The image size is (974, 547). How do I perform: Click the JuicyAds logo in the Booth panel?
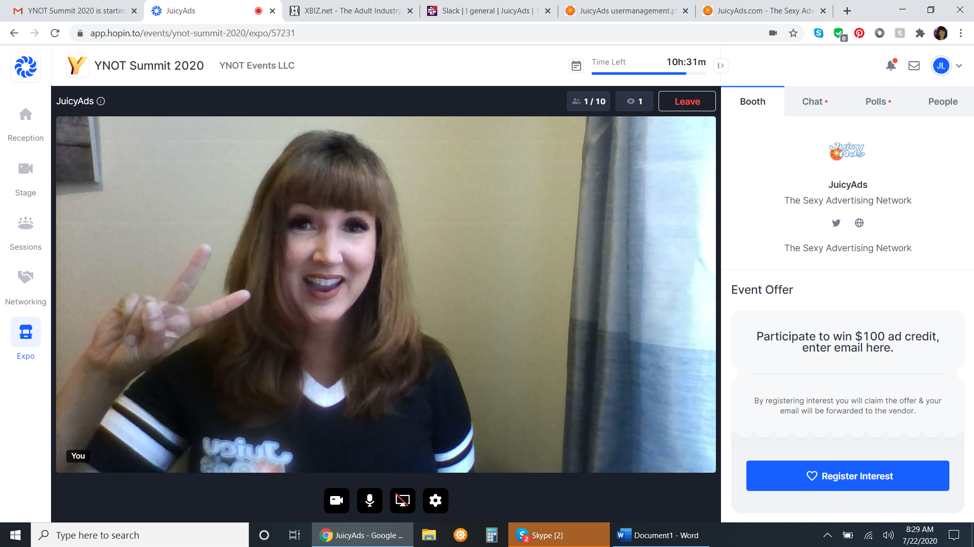click(847, 151)
